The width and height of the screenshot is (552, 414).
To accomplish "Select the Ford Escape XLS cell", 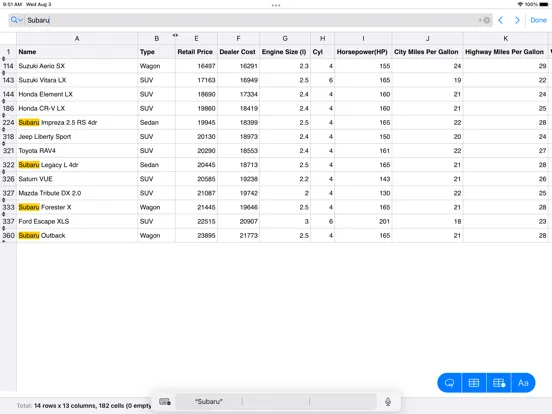I will tap(77, 221).
